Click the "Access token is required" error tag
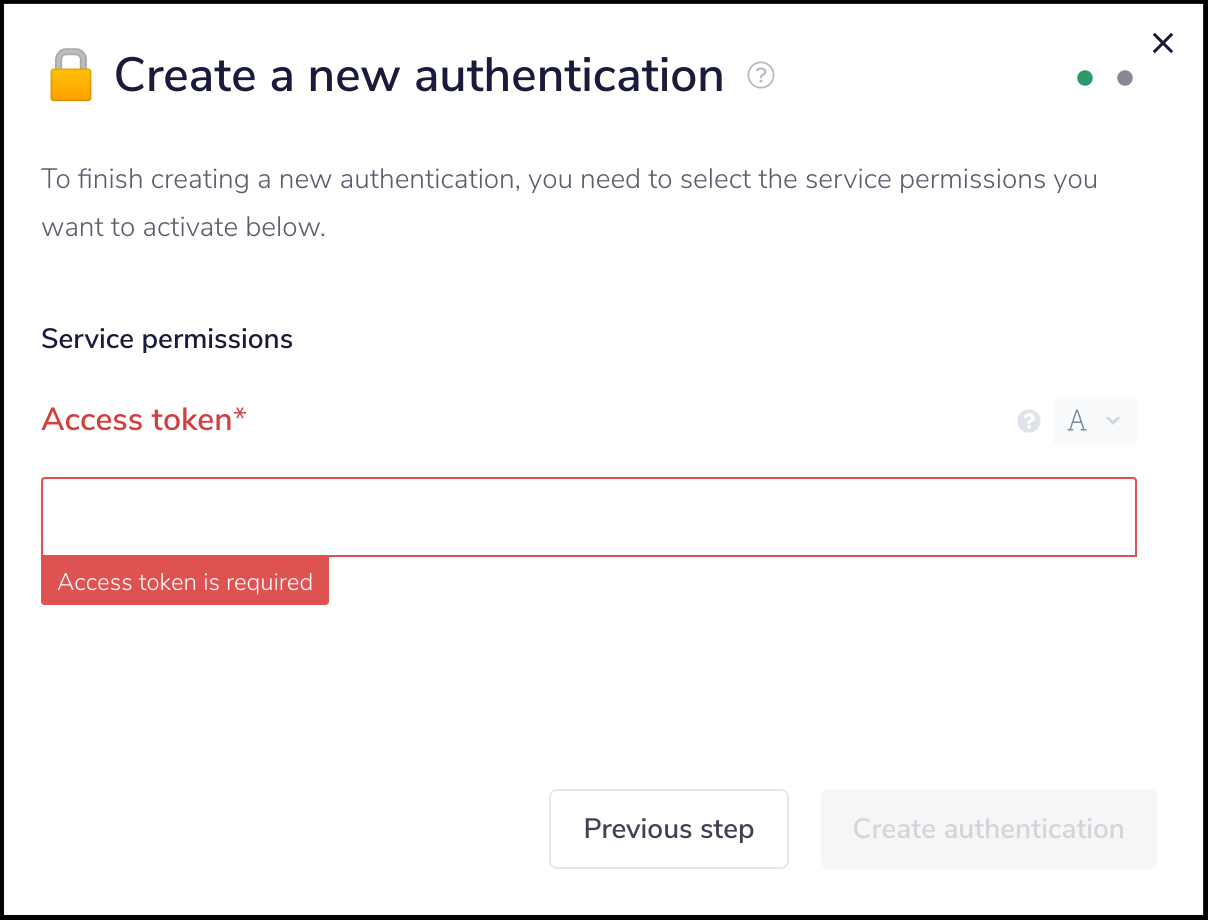The image size is (1208, 920). coord(185,582)
